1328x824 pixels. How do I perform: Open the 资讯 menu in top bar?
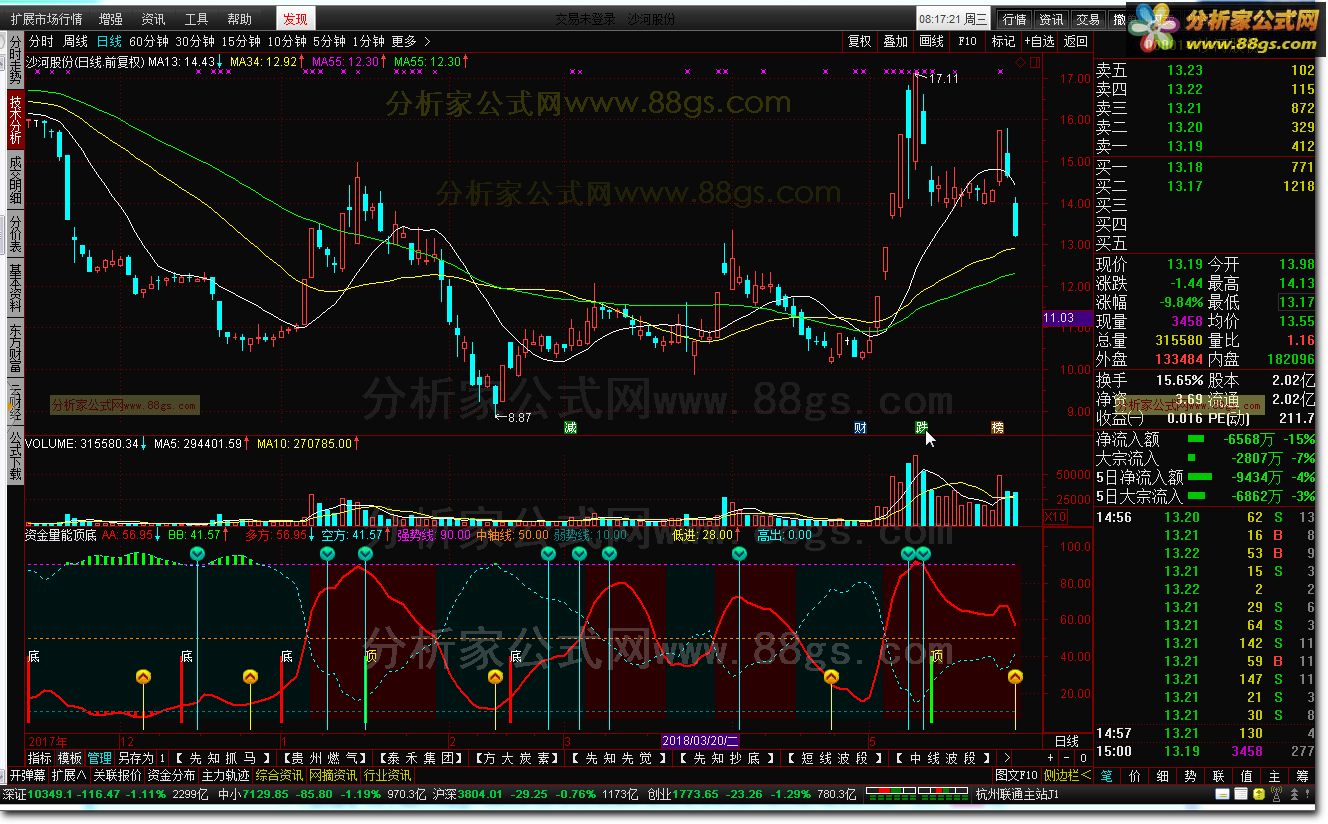(153, 19)
